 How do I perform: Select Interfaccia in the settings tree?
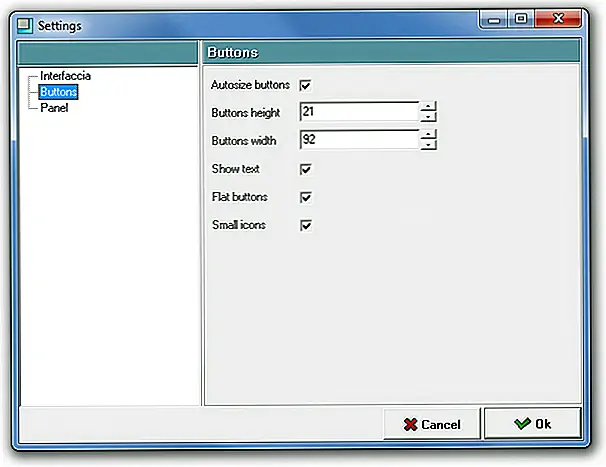[x=65, y=76]
